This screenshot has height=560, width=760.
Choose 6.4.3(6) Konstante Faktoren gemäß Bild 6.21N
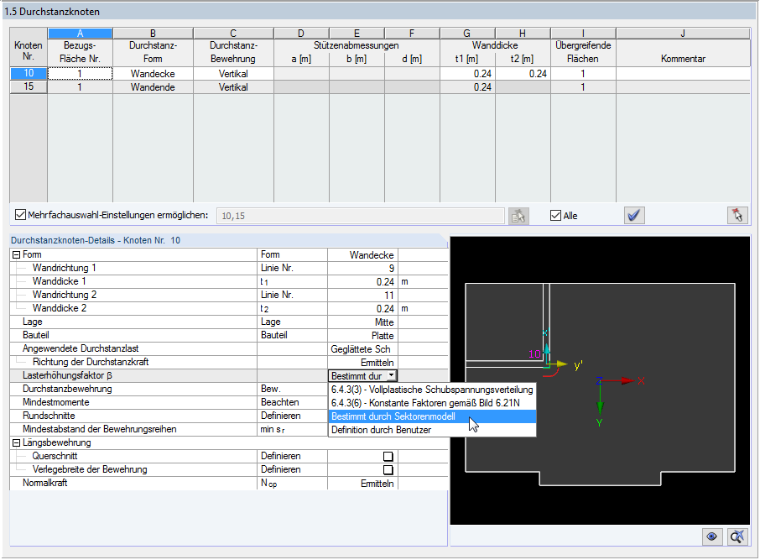tap(432, 403)
